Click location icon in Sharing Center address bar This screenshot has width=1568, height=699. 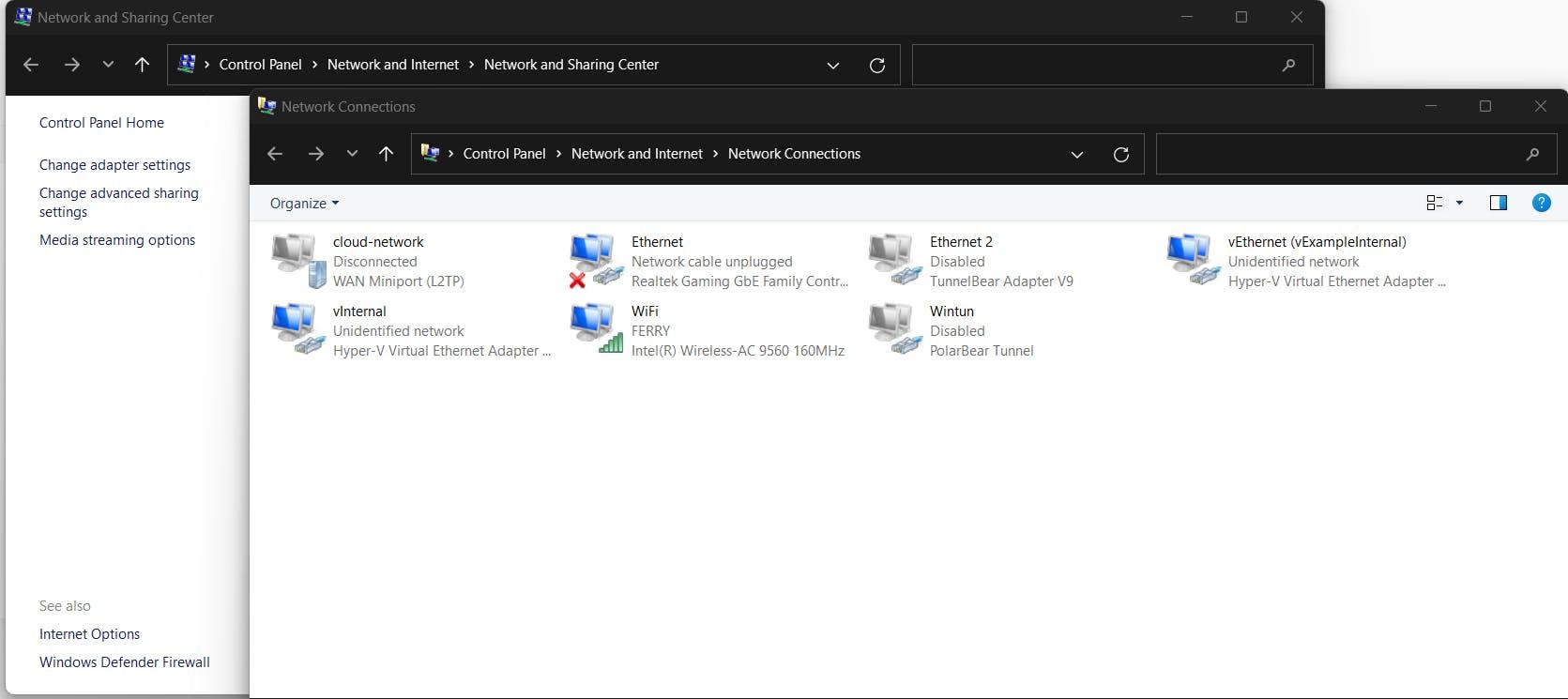click(186, 64)
